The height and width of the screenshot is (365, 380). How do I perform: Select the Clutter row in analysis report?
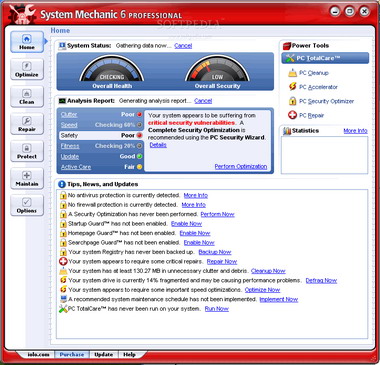point(101,114)
